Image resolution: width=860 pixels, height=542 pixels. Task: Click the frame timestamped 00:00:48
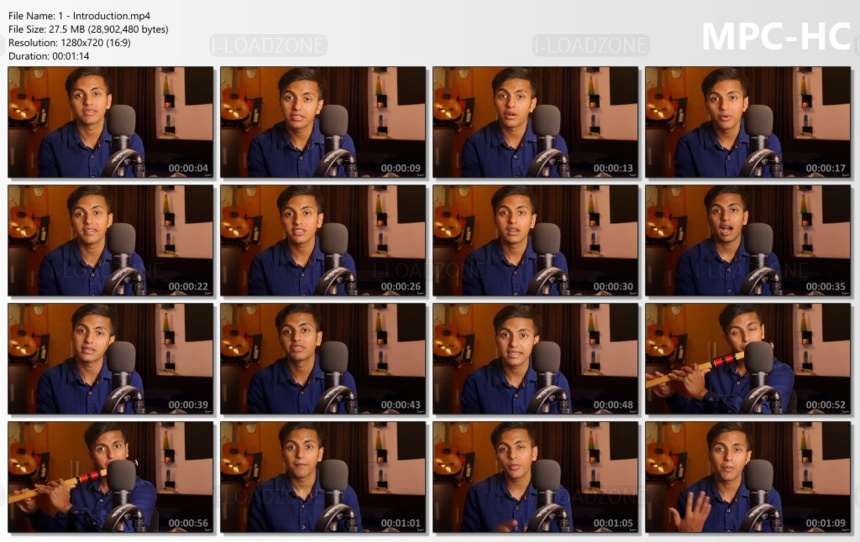coord(535,359)
